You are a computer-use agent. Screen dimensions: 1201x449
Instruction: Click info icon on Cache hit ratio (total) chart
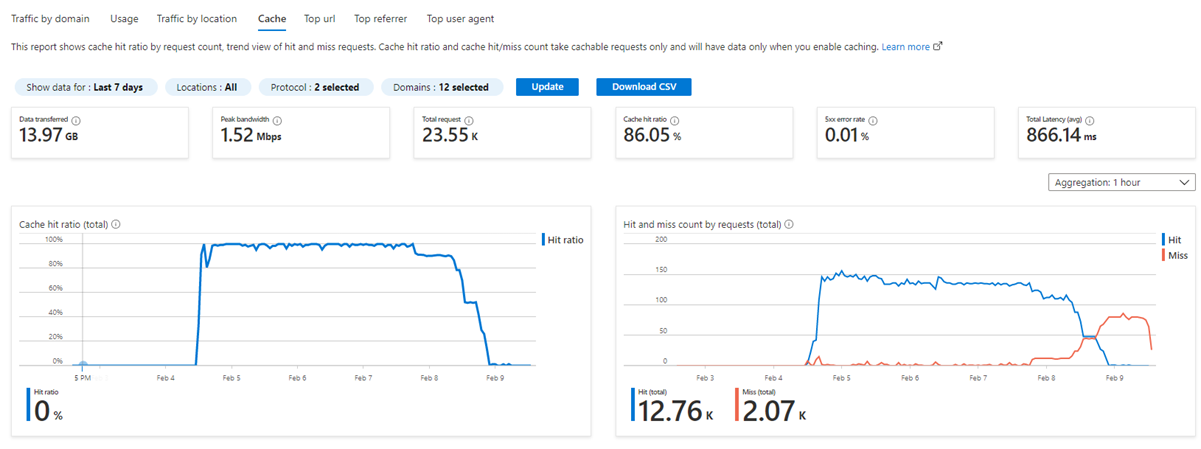(116, 225)
